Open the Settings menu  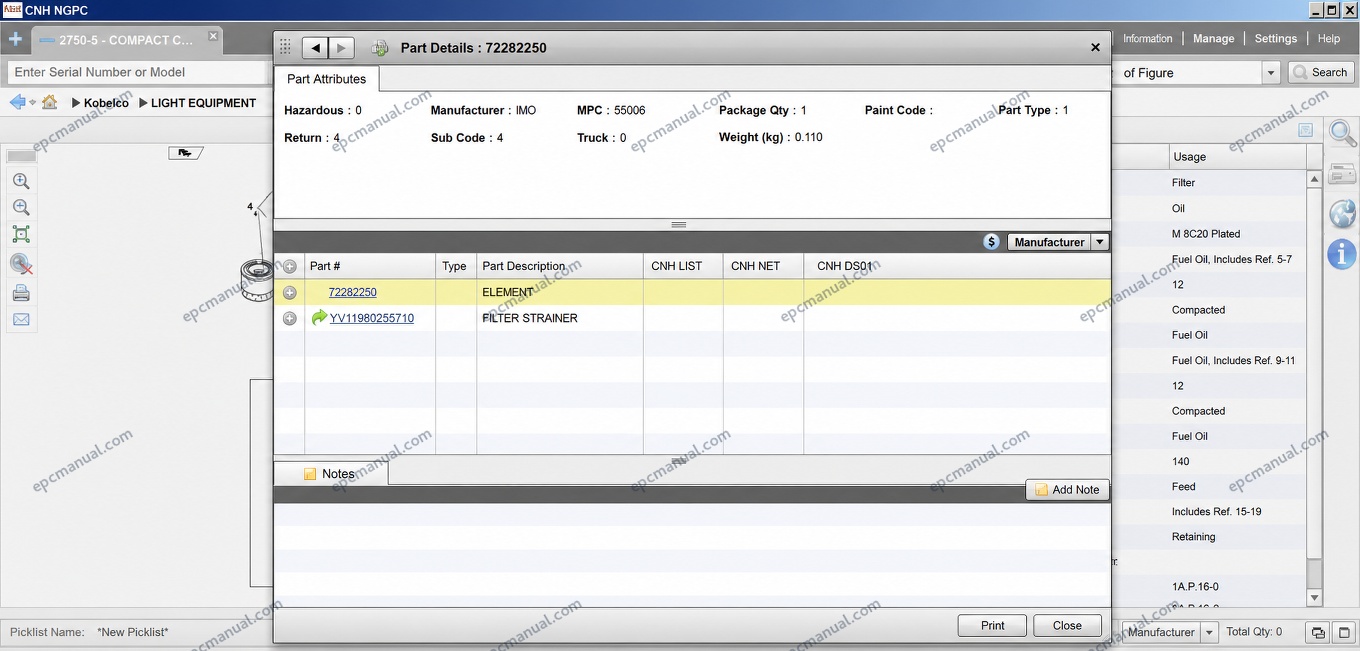(1275, 39)
